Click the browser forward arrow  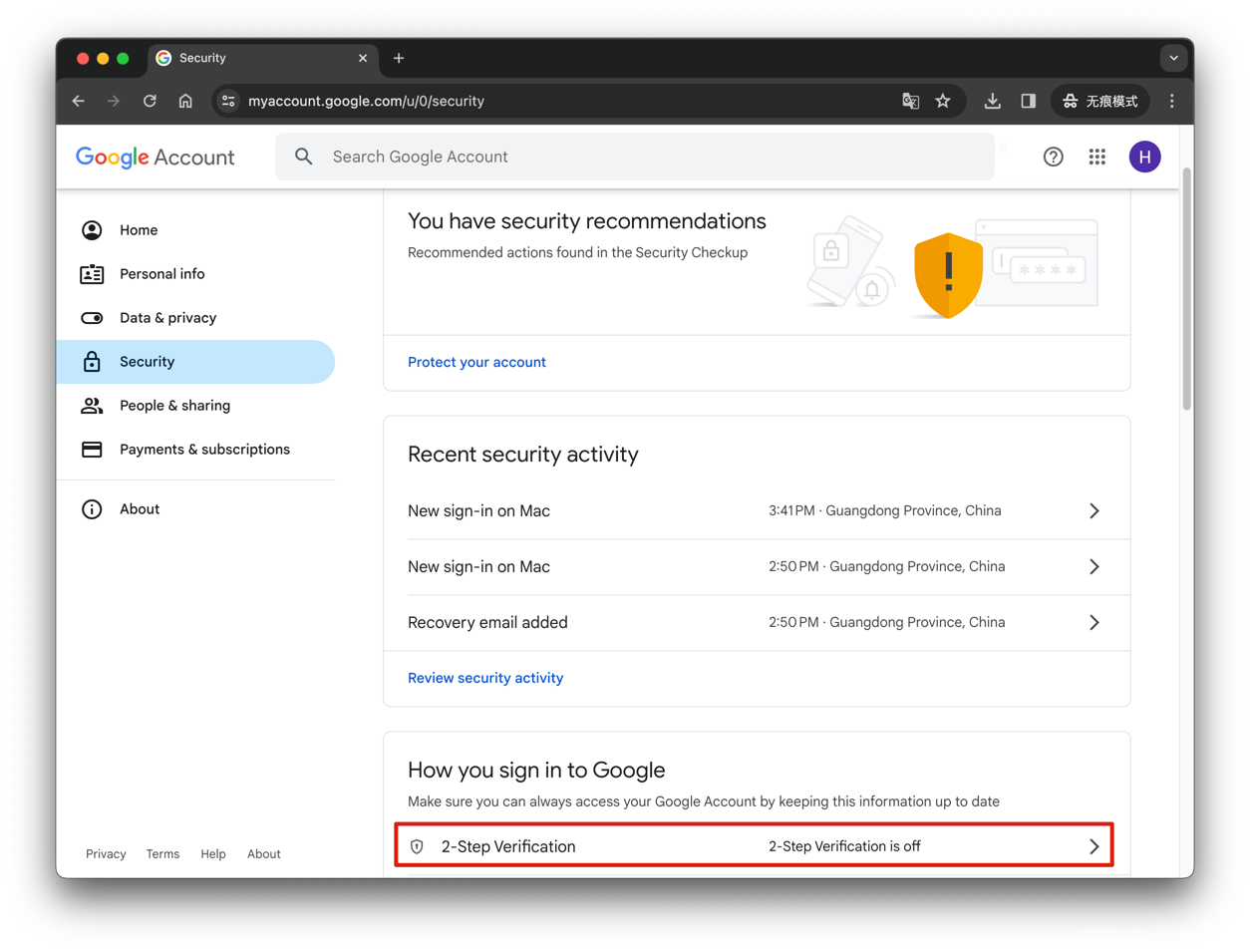pyautogui.click(x=114, y=101)
